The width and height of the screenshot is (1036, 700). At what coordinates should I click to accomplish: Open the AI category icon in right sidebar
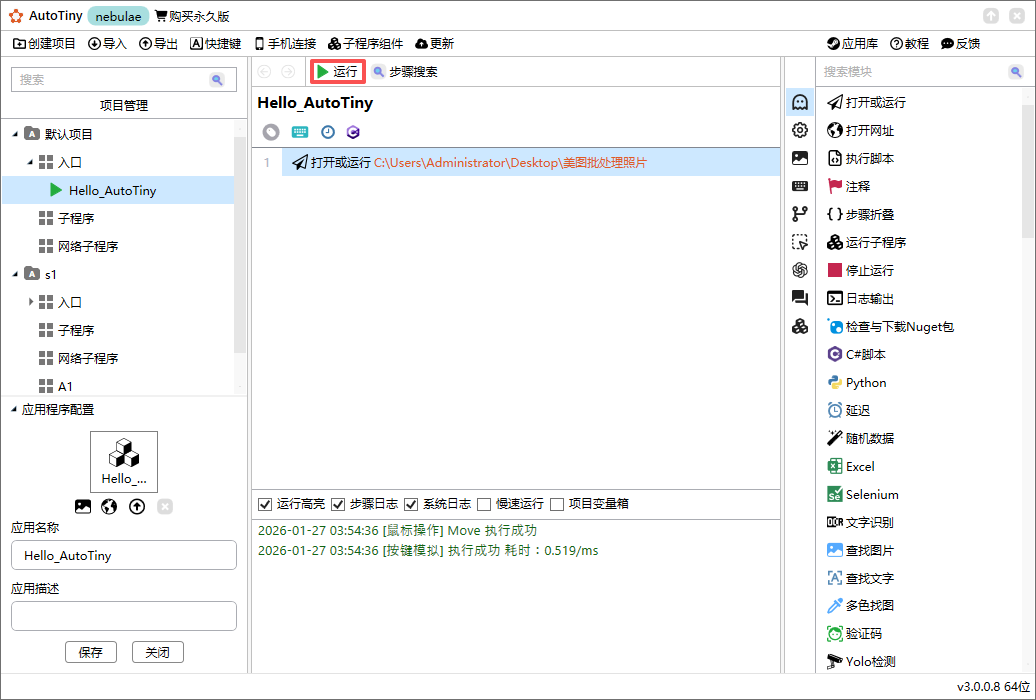[x=799, y=269]
